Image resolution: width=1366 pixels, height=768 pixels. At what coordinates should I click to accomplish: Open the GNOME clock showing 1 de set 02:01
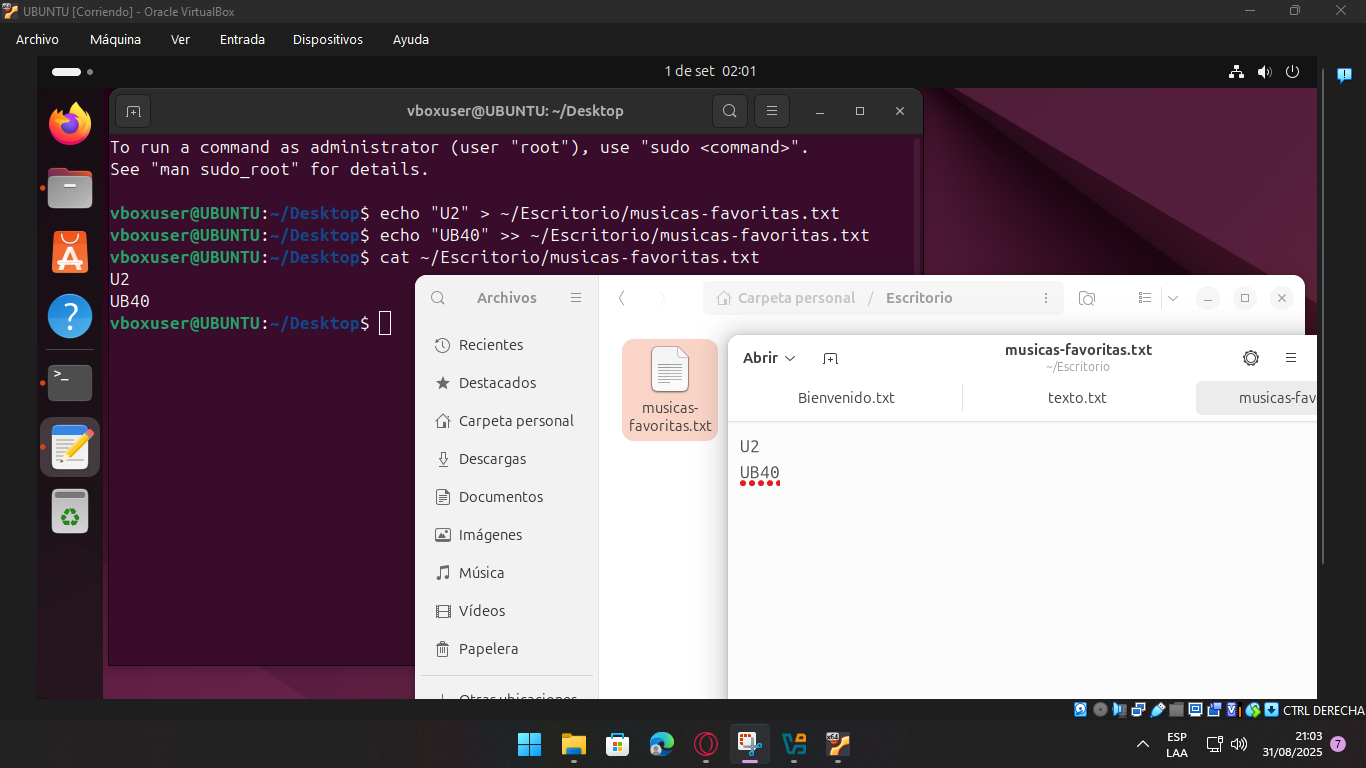710,71
